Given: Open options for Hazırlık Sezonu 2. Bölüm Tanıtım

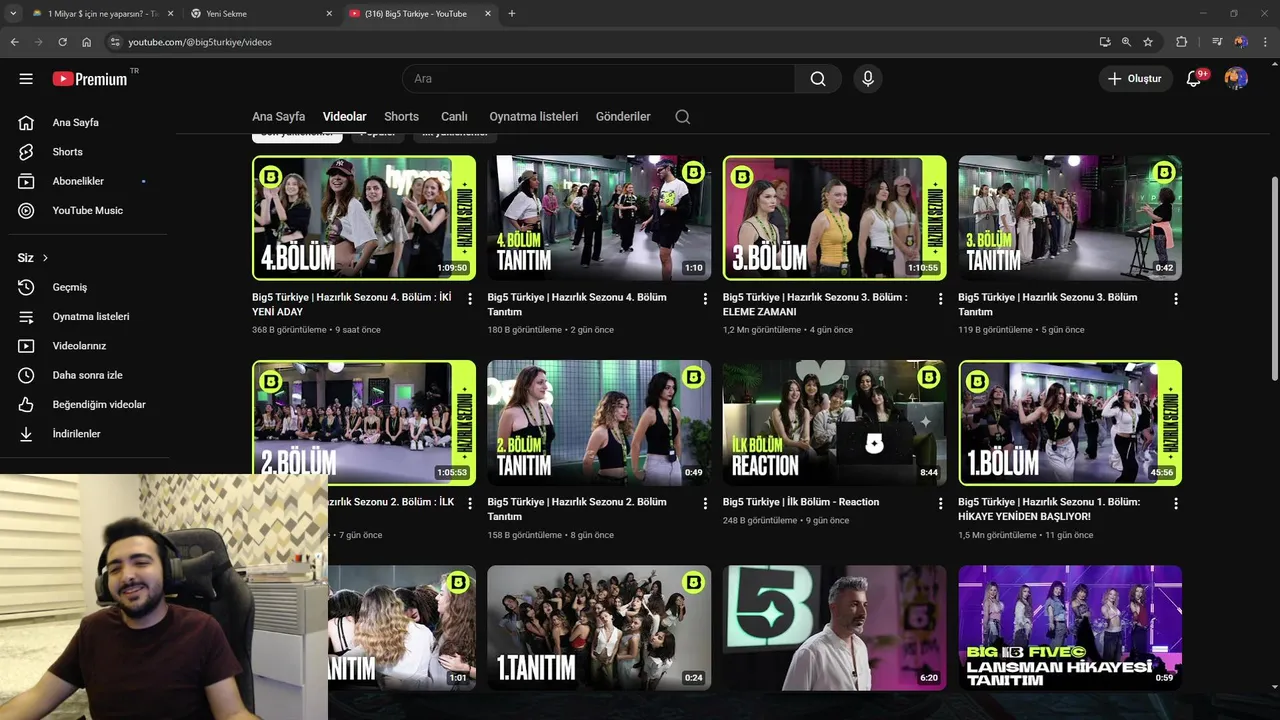Looking at the screenshot, I should tap(705, 504).
